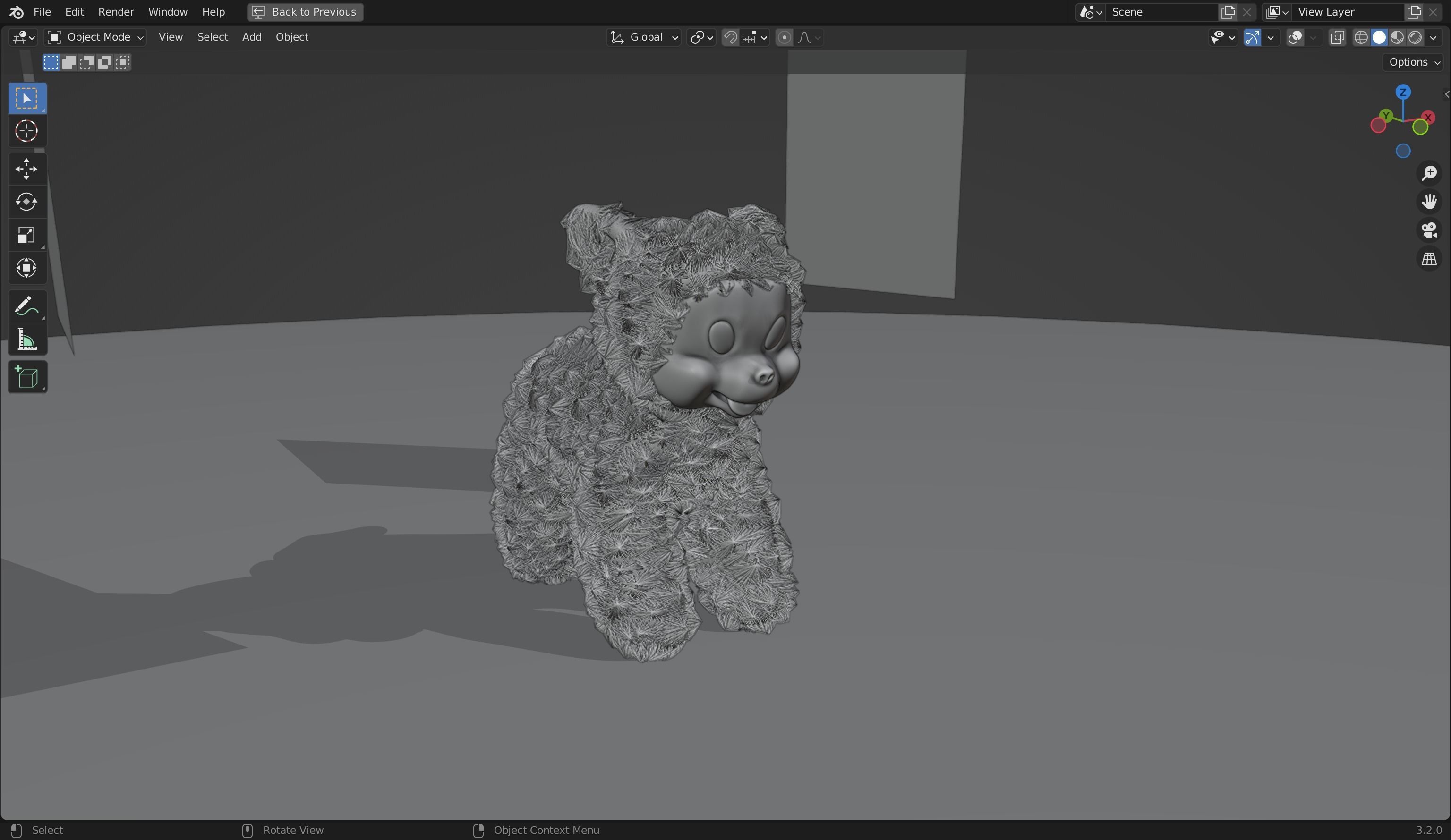Set selection mode to Intersect
The width and height of the screenshot is (1451, 840).
(123, 63)
